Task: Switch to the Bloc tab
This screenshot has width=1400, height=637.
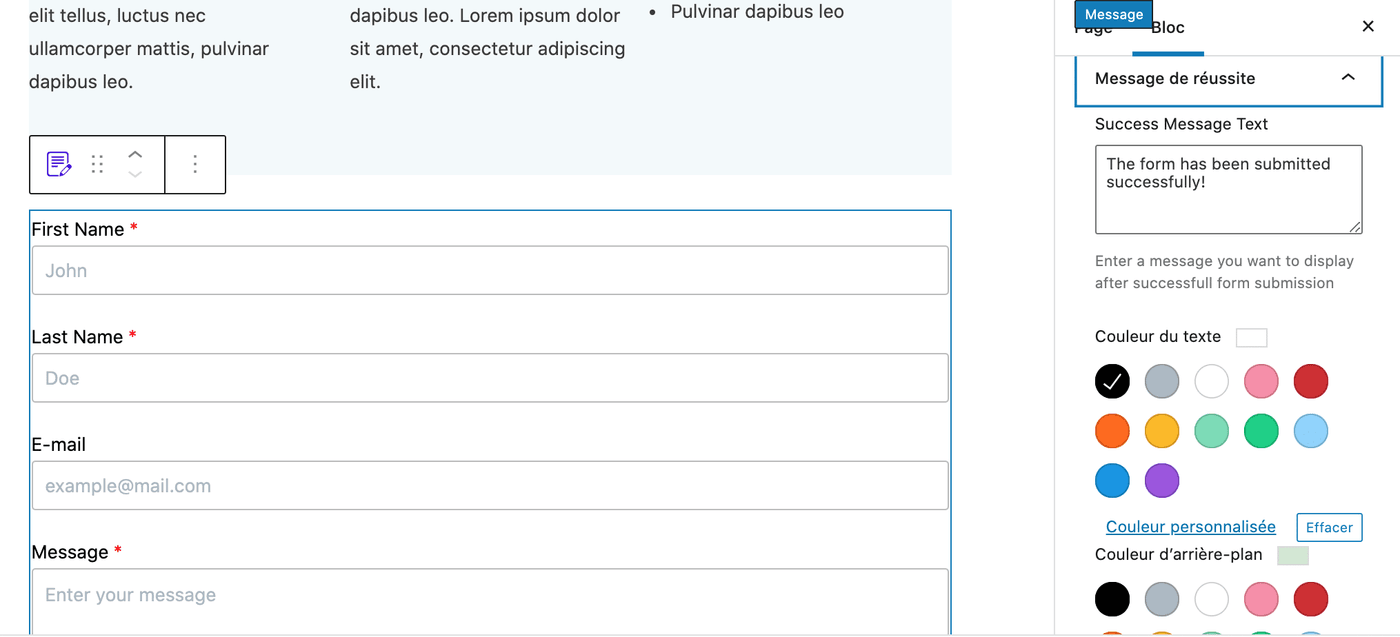Action: pos(1168,28)
